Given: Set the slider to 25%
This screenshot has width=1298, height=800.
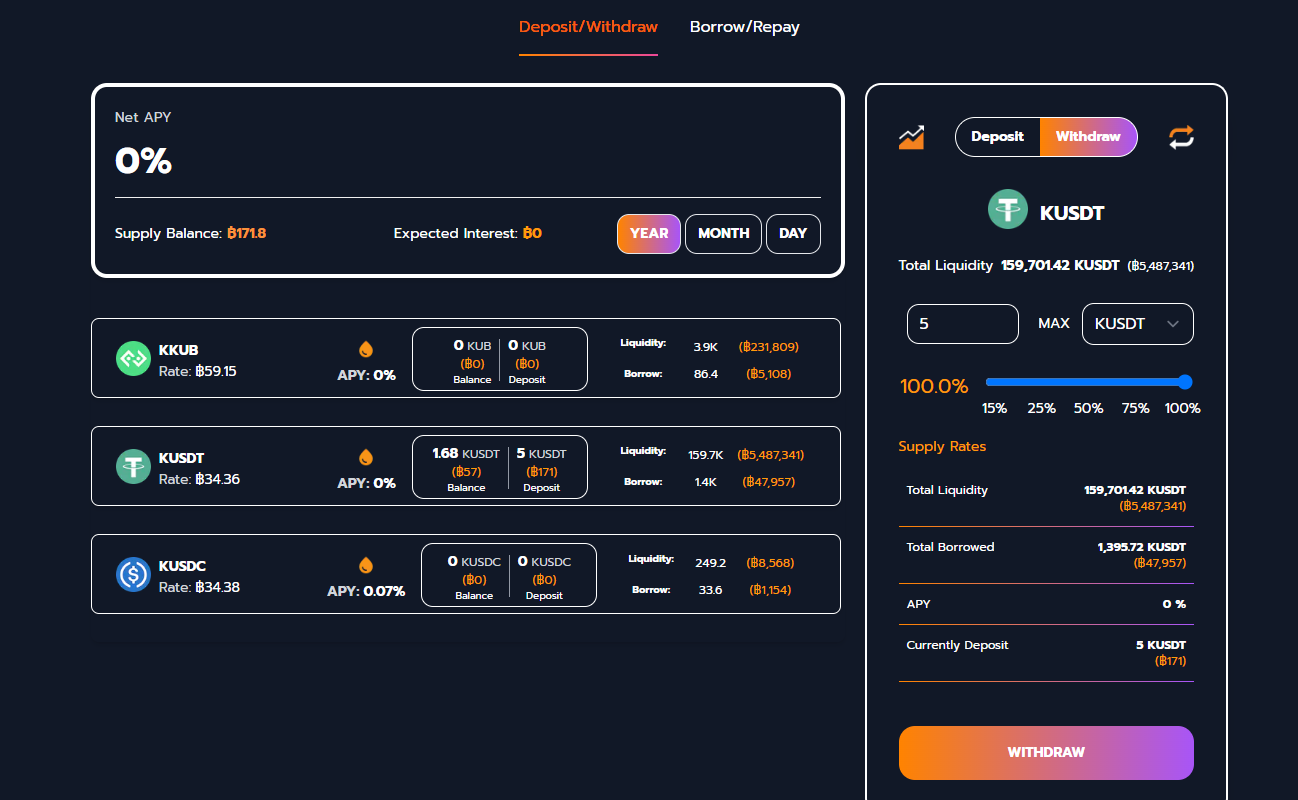Looking at the screenshot, I should [x=1041, y=409].
